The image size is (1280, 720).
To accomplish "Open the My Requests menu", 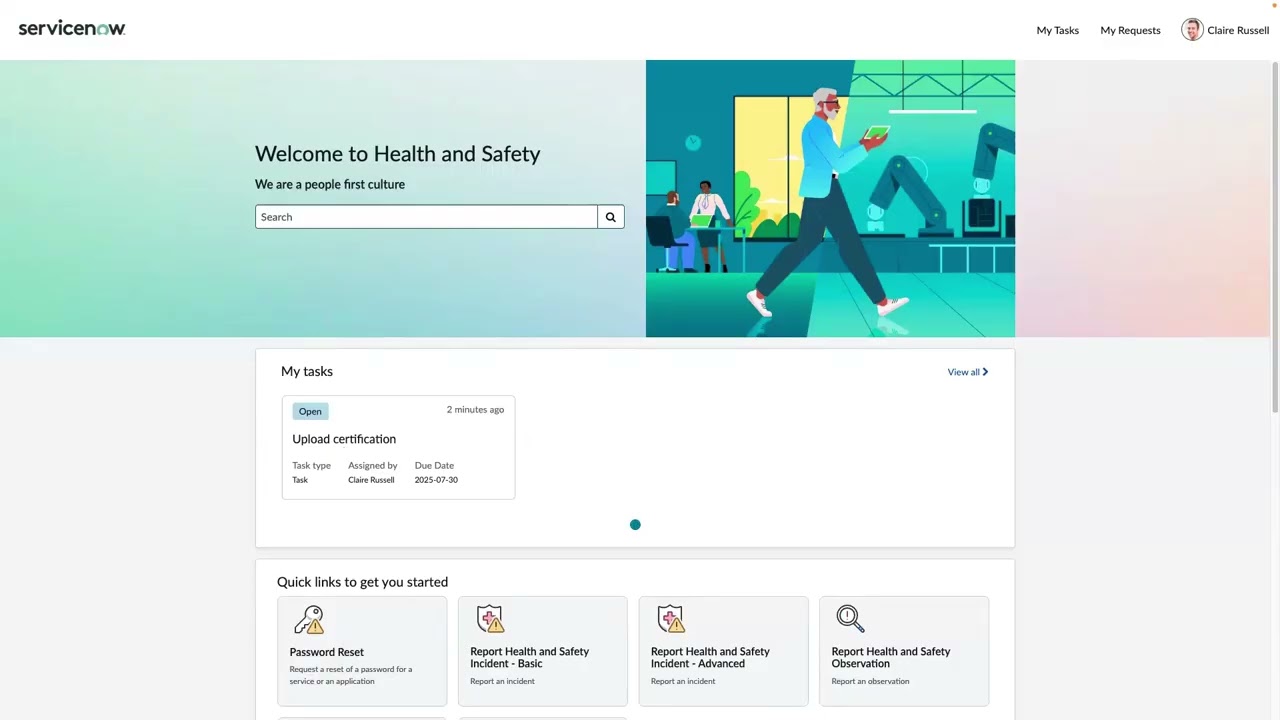I will [x=1130, y=30].
